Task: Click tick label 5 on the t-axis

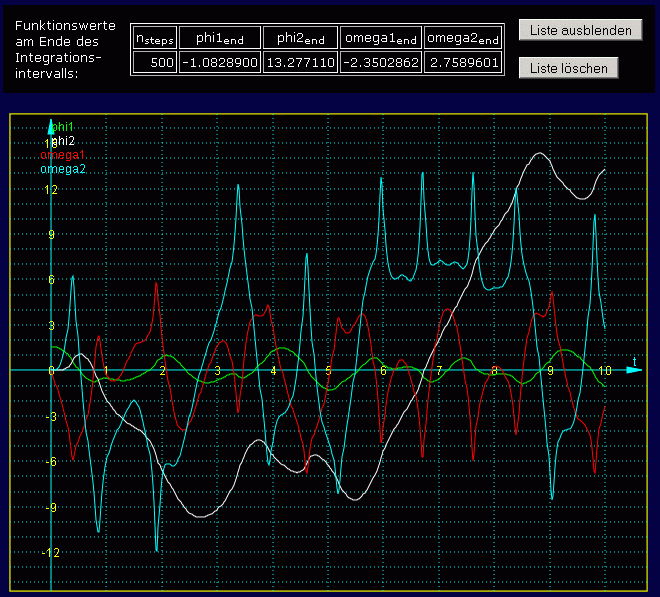Action: (x=328, y=371)
